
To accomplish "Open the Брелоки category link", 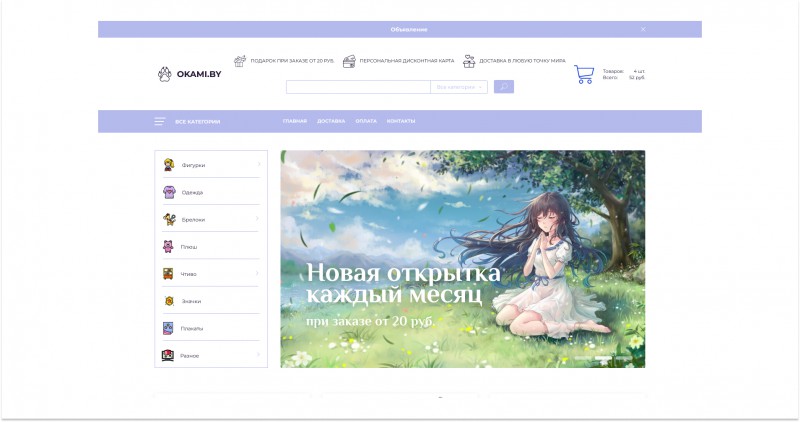I will (x=193, y=220).
